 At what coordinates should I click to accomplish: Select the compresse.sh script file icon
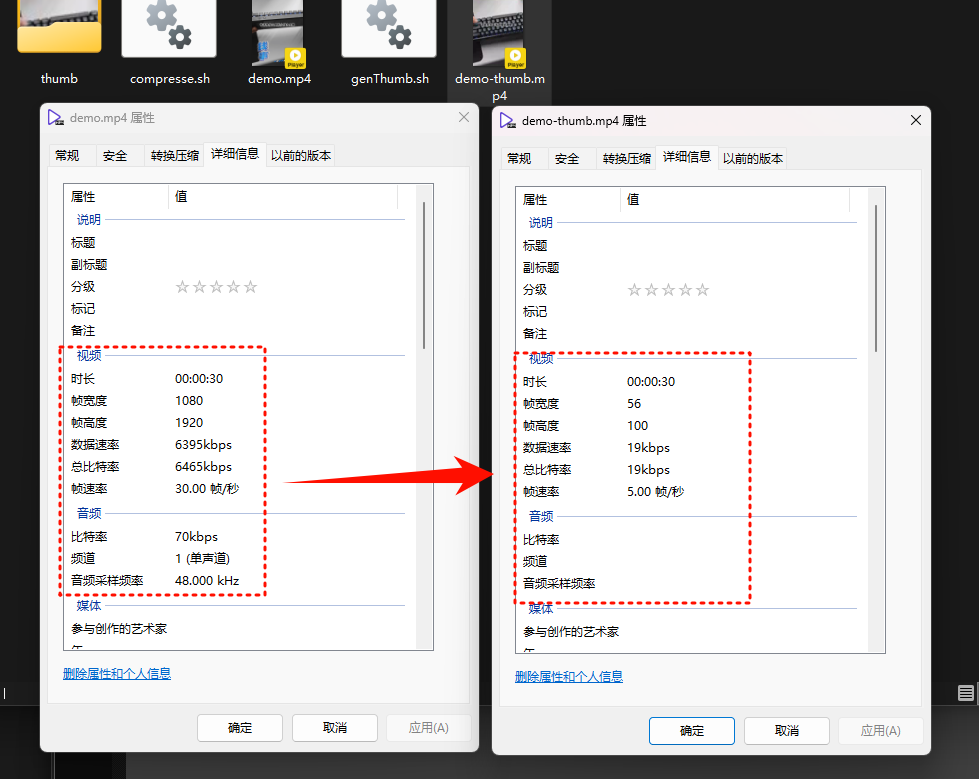(x=169, y=29)
